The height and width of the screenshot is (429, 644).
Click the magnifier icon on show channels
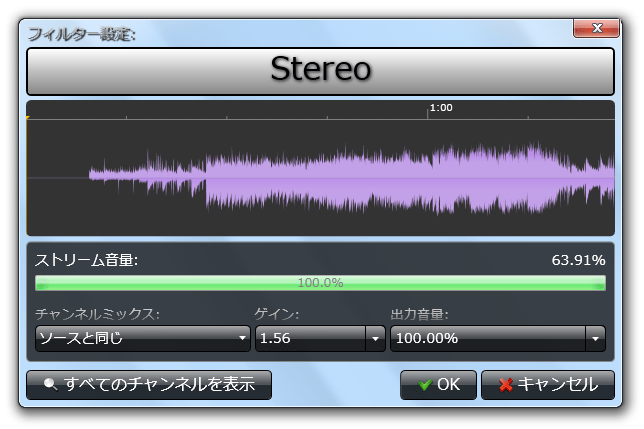[50, 384]
